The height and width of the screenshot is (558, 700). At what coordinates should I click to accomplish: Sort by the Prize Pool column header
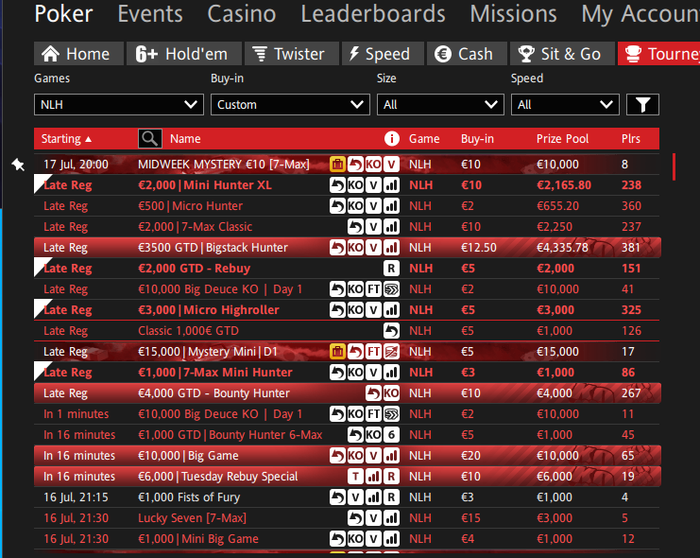562,139
